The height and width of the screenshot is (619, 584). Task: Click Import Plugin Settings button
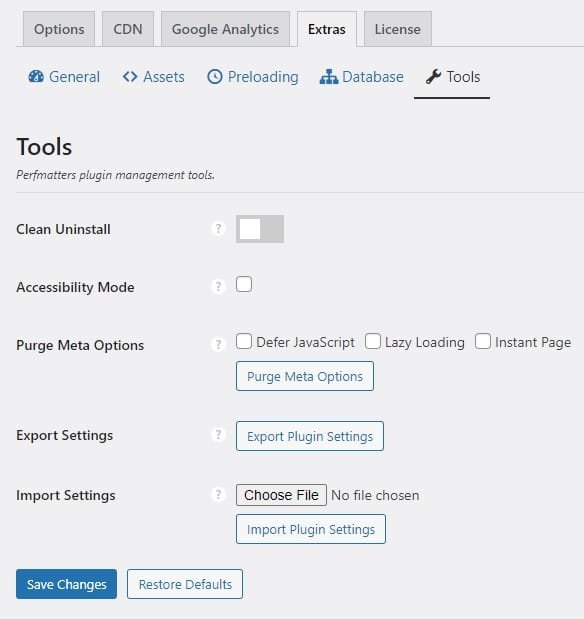pos(311,529)
